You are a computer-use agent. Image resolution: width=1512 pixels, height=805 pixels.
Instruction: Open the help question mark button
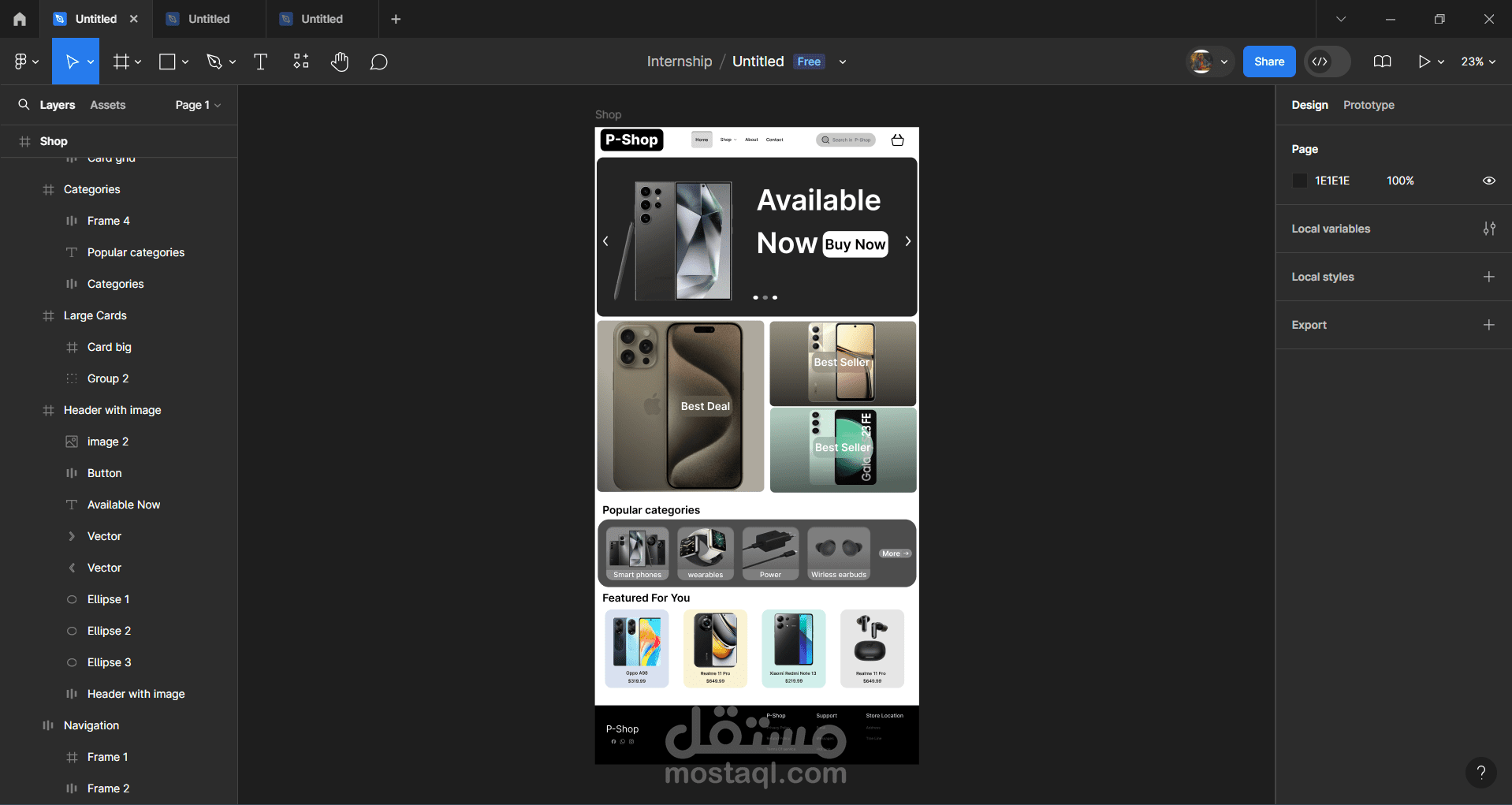[1481, 773]
